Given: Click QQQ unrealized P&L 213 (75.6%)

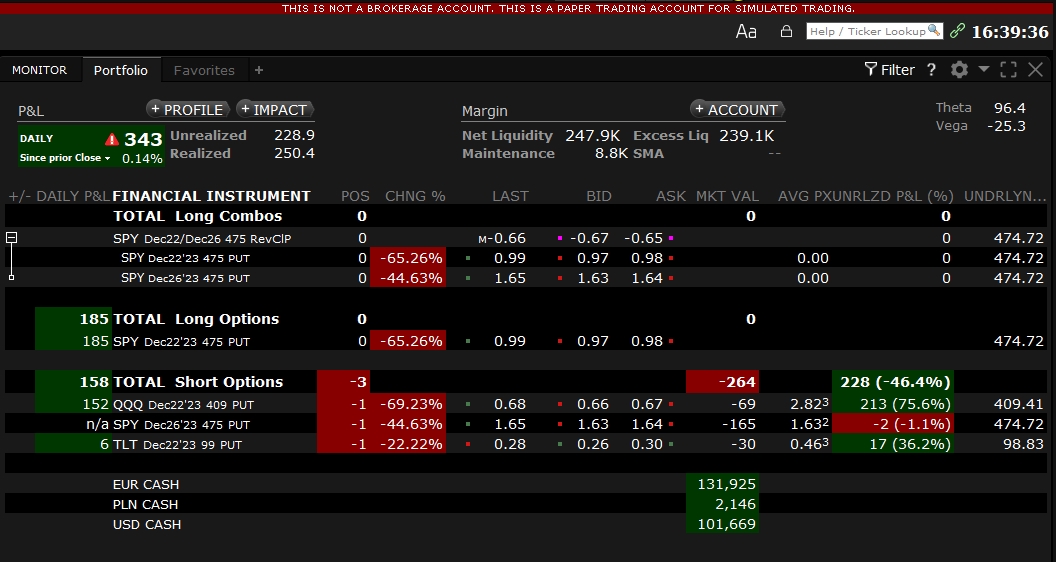Looking at the screenshot, I should 905,404.
